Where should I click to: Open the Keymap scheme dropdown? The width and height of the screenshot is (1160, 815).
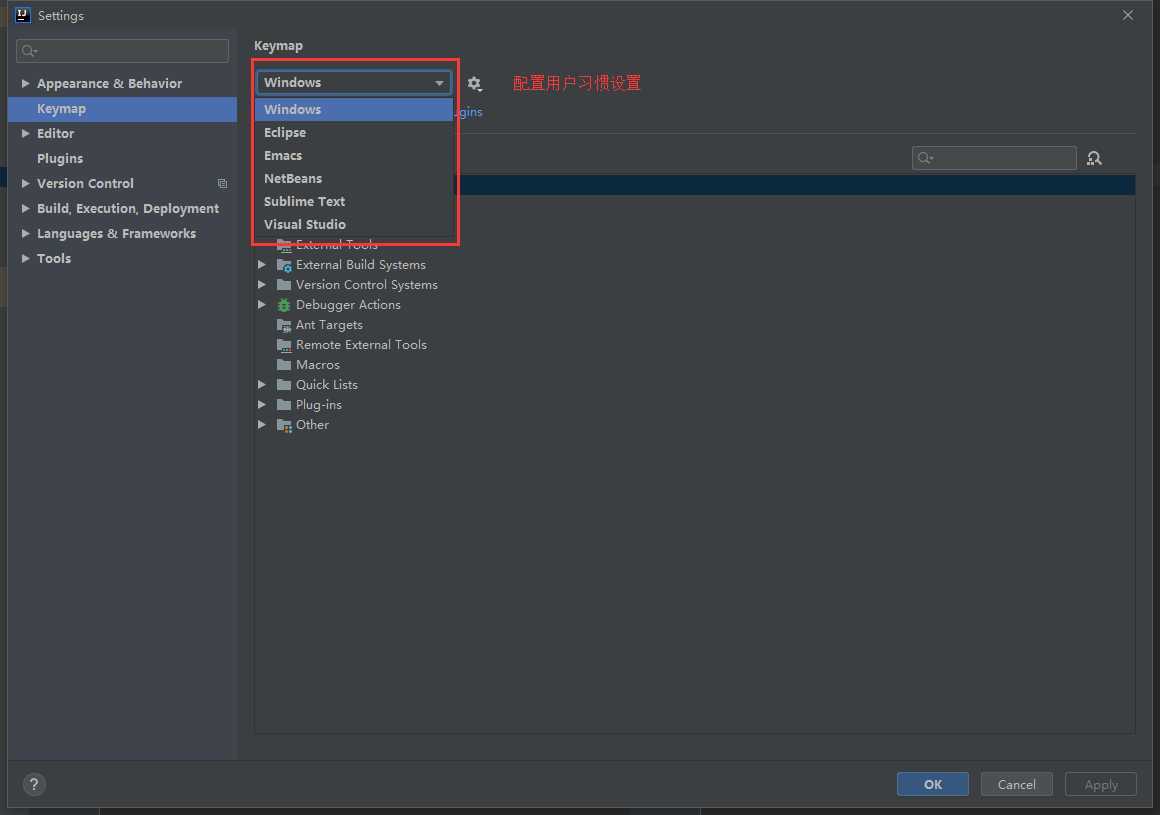point(354,82)
